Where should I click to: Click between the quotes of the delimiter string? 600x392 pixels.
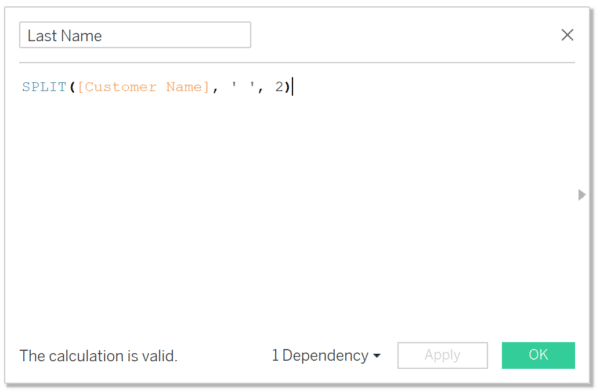(x=243, y=87)
